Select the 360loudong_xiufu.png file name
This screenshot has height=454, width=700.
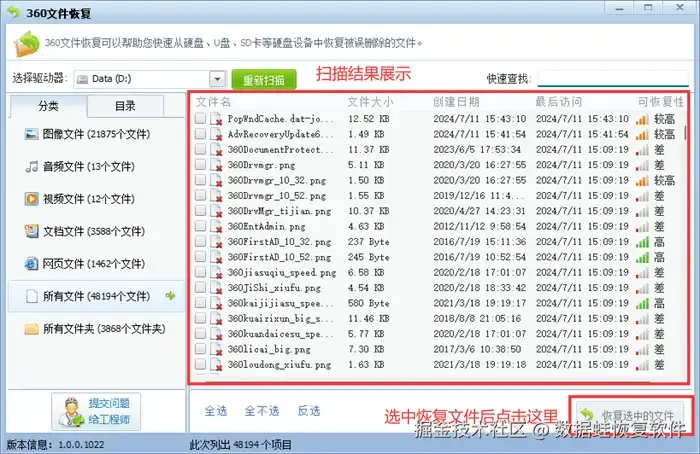(279, 365)
